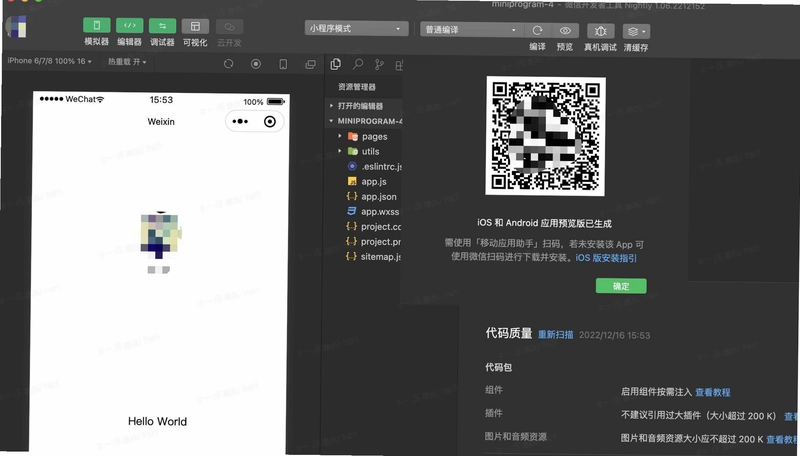Image resolution: width=800 pixels, height=456 pixels.
Task: Open the app.js file
Action: [367, 181]
